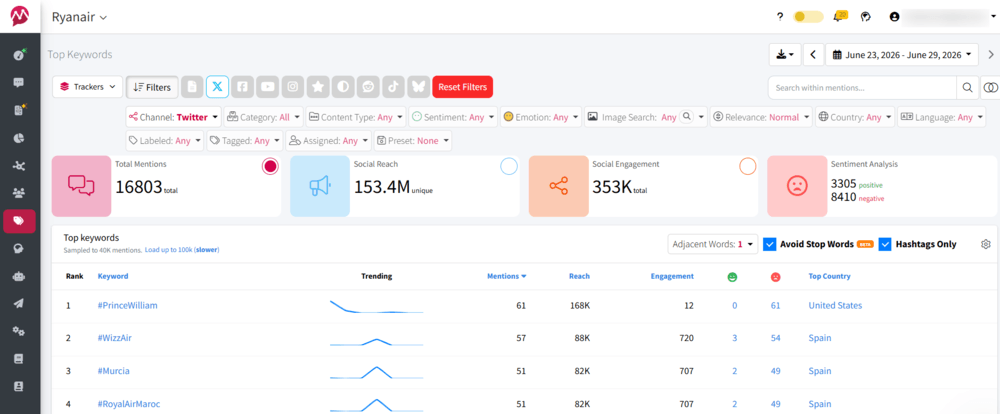Open the people group sidebar icon
The image size is (1000, 414).
point(18,193)
